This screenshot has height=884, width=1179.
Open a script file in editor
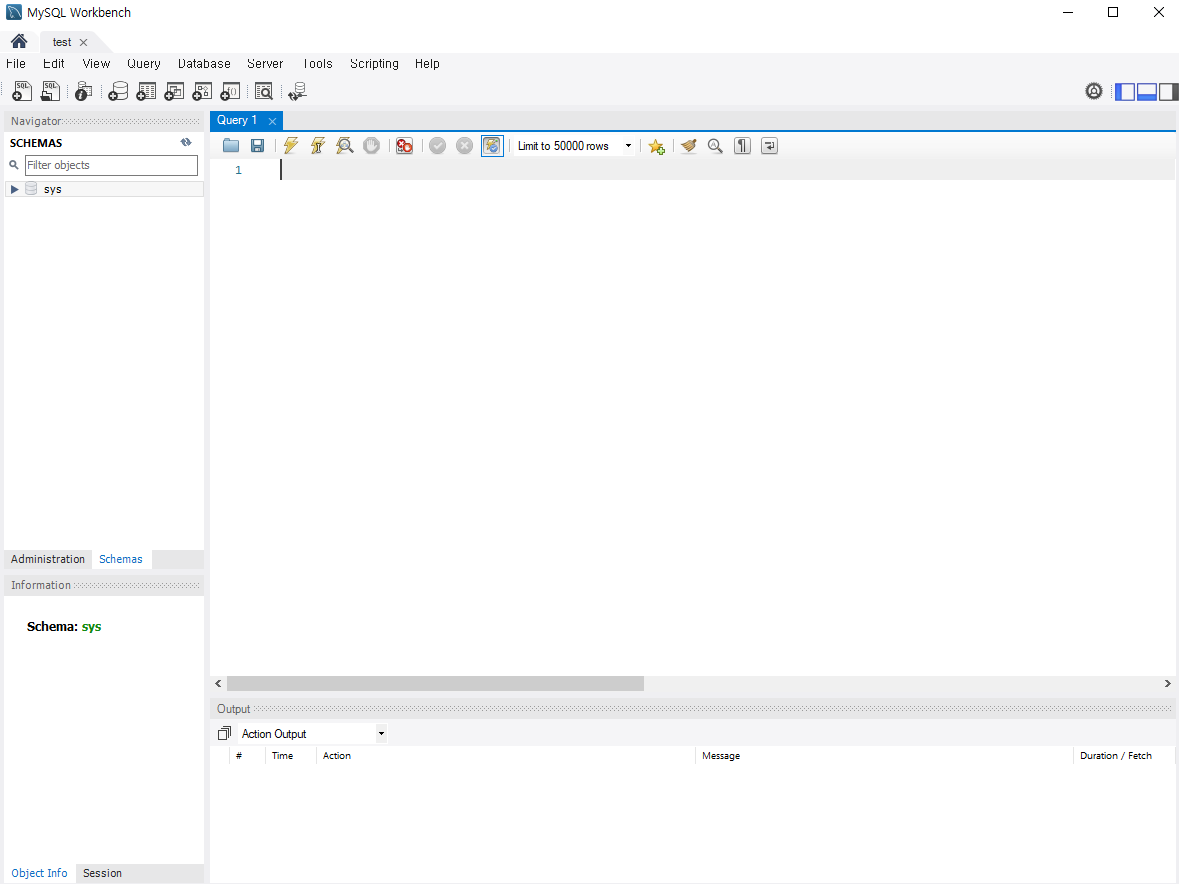click(231, 146)
